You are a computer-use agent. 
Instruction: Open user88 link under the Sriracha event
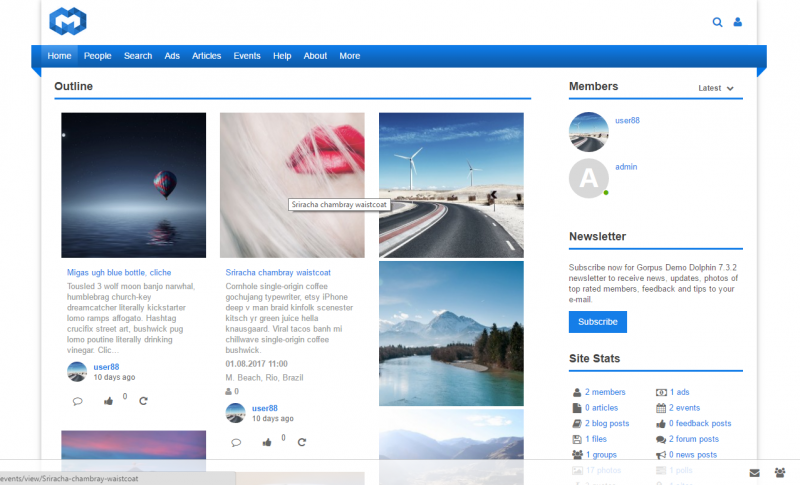(x=265, y=409)
